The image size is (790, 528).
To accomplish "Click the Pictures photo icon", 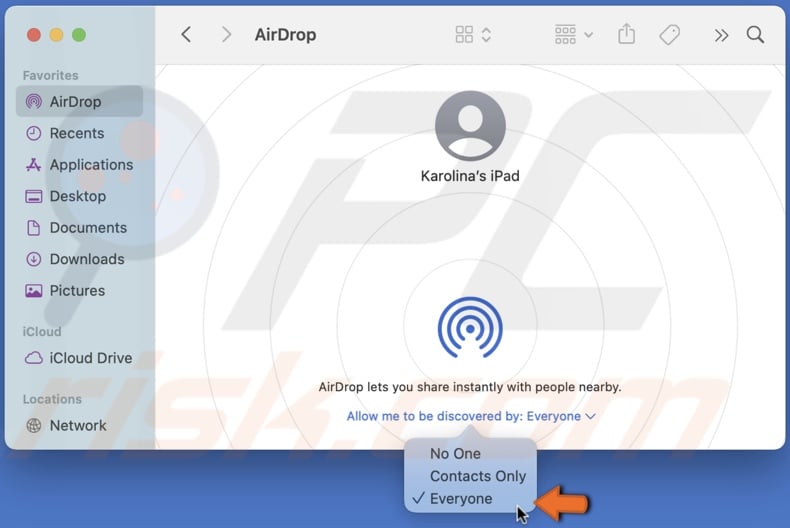I will tap(34, 291).
